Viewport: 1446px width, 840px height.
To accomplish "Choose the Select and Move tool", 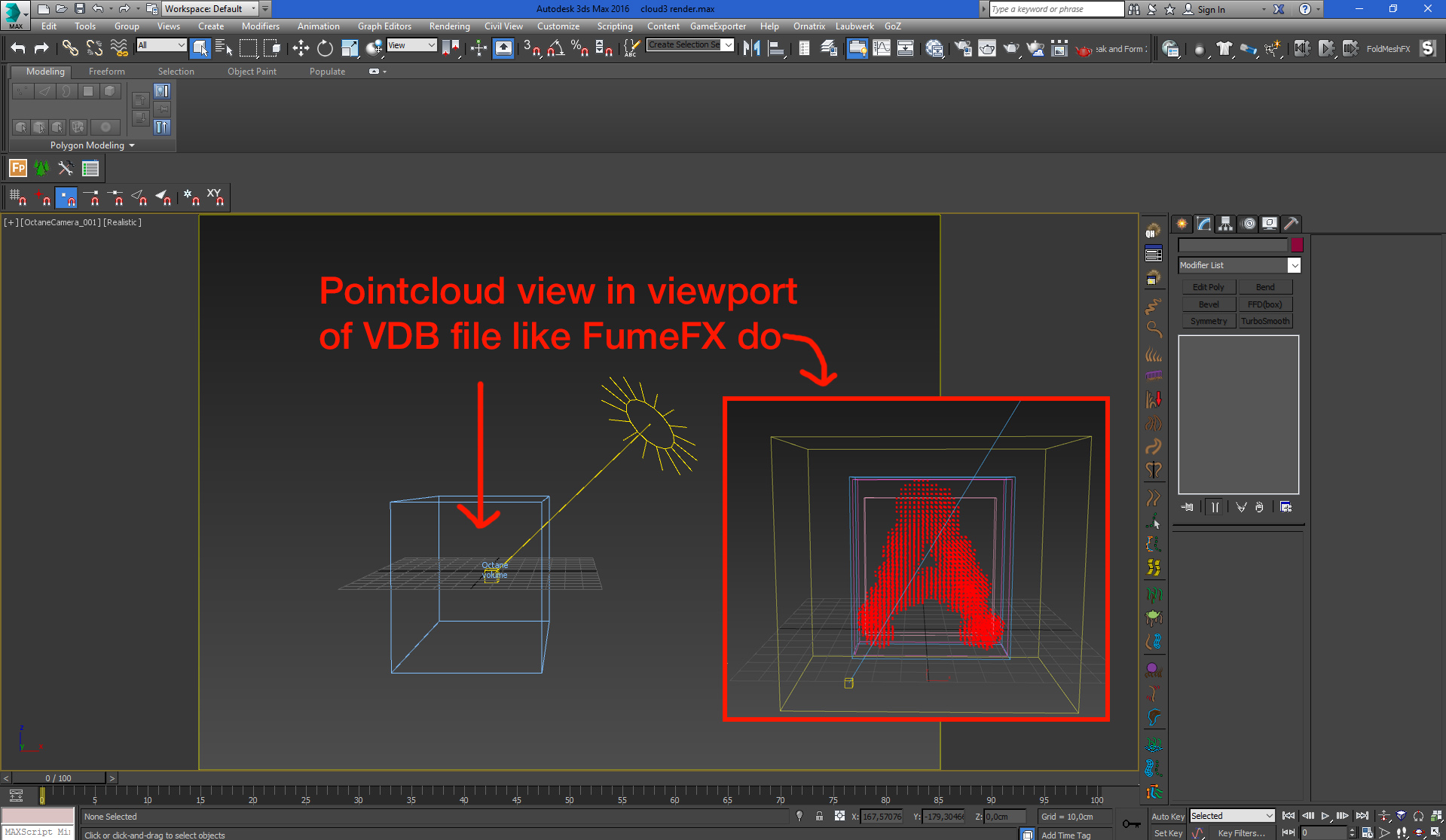I will pos(301,49).
